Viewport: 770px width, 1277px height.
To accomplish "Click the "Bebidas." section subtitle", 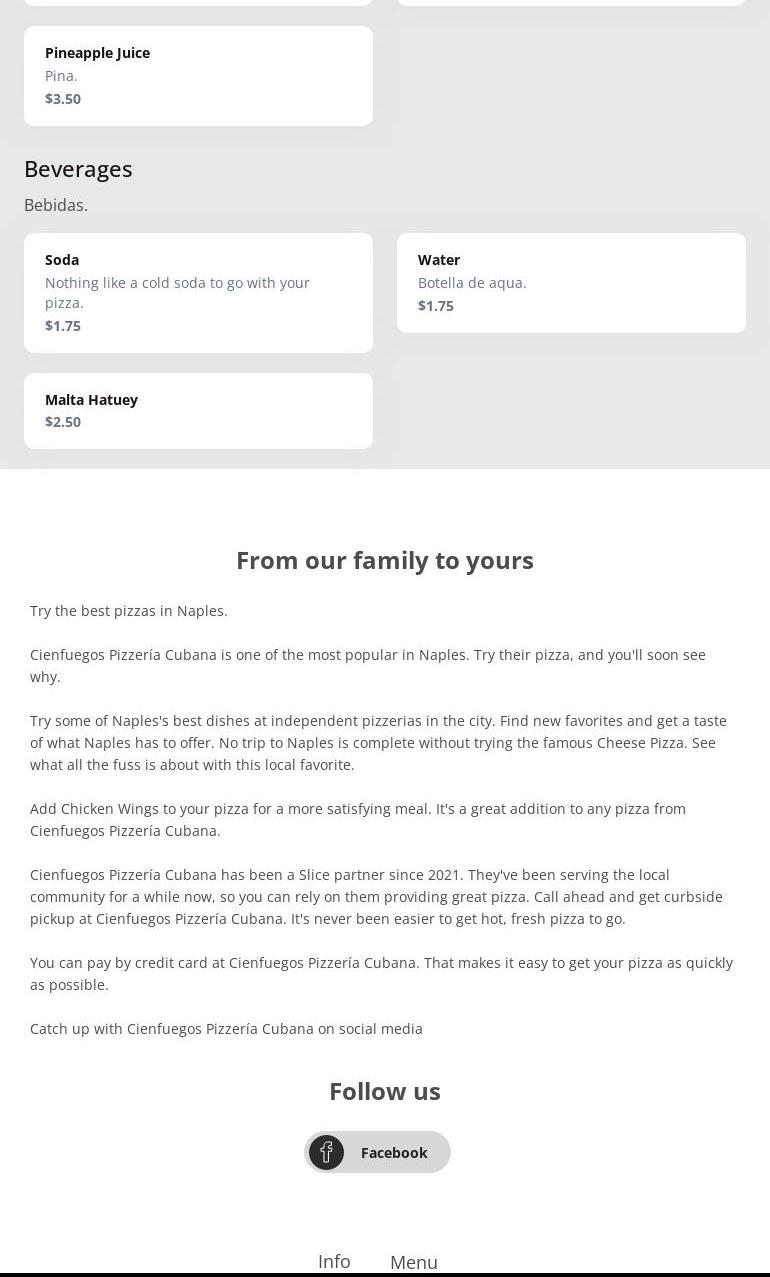I will click(56, 205).
